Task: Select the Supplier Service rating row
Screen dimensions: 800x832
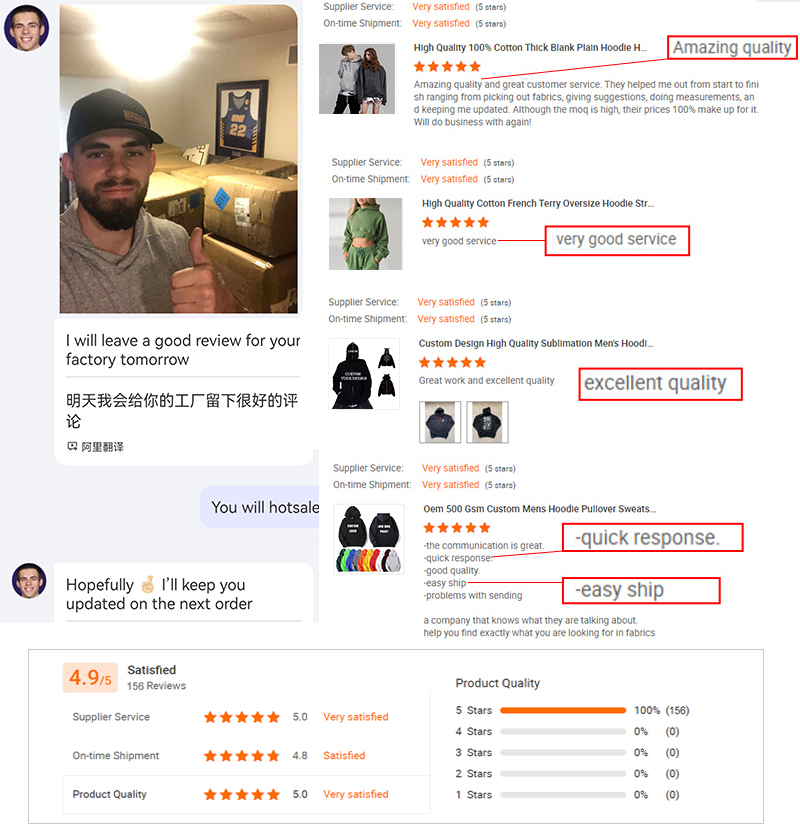Action: pyautogui.click(x=246, y=717)
